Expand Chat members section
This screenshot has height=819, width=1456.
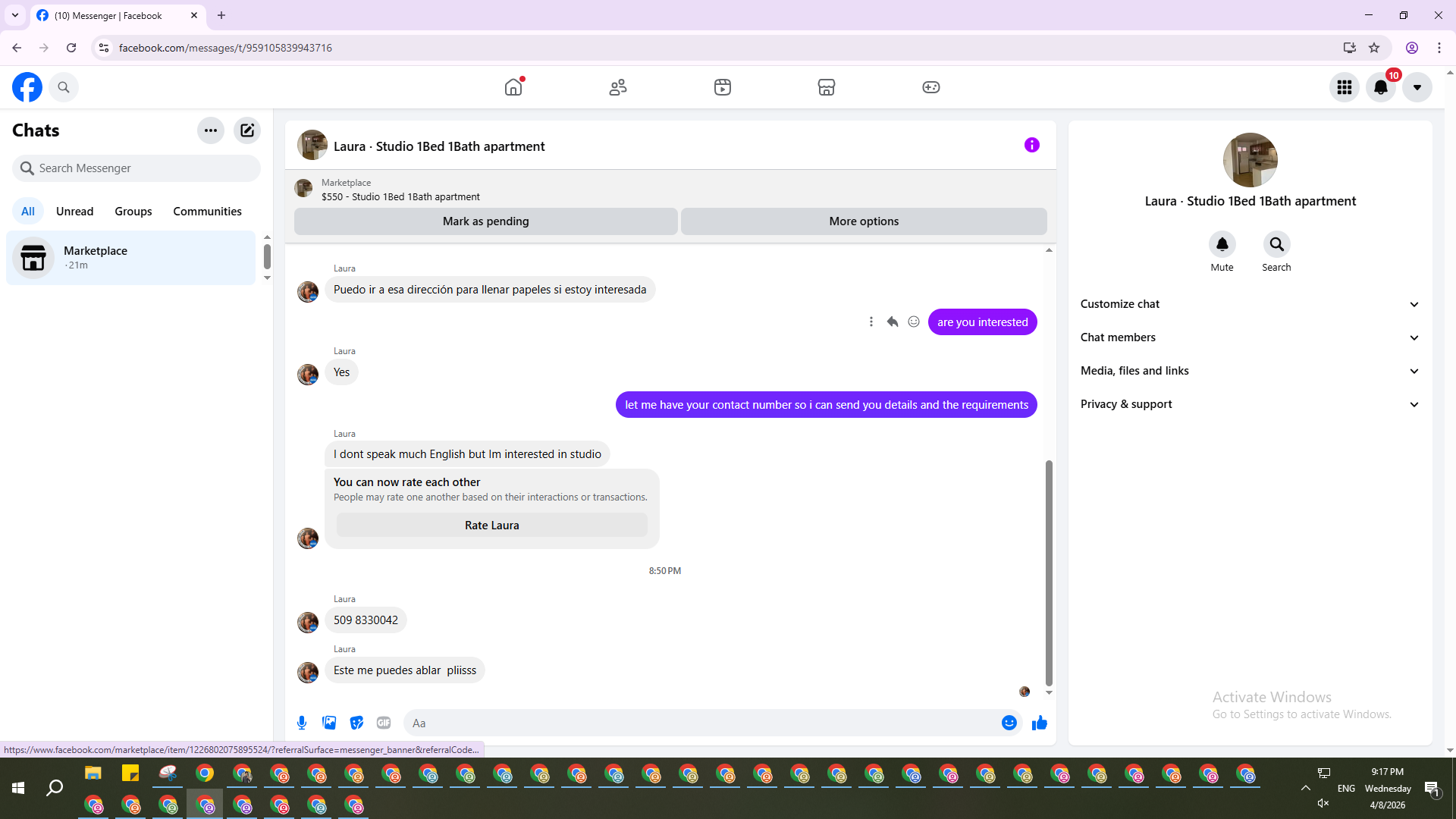pyautogui.click(x=1250, y=337)
